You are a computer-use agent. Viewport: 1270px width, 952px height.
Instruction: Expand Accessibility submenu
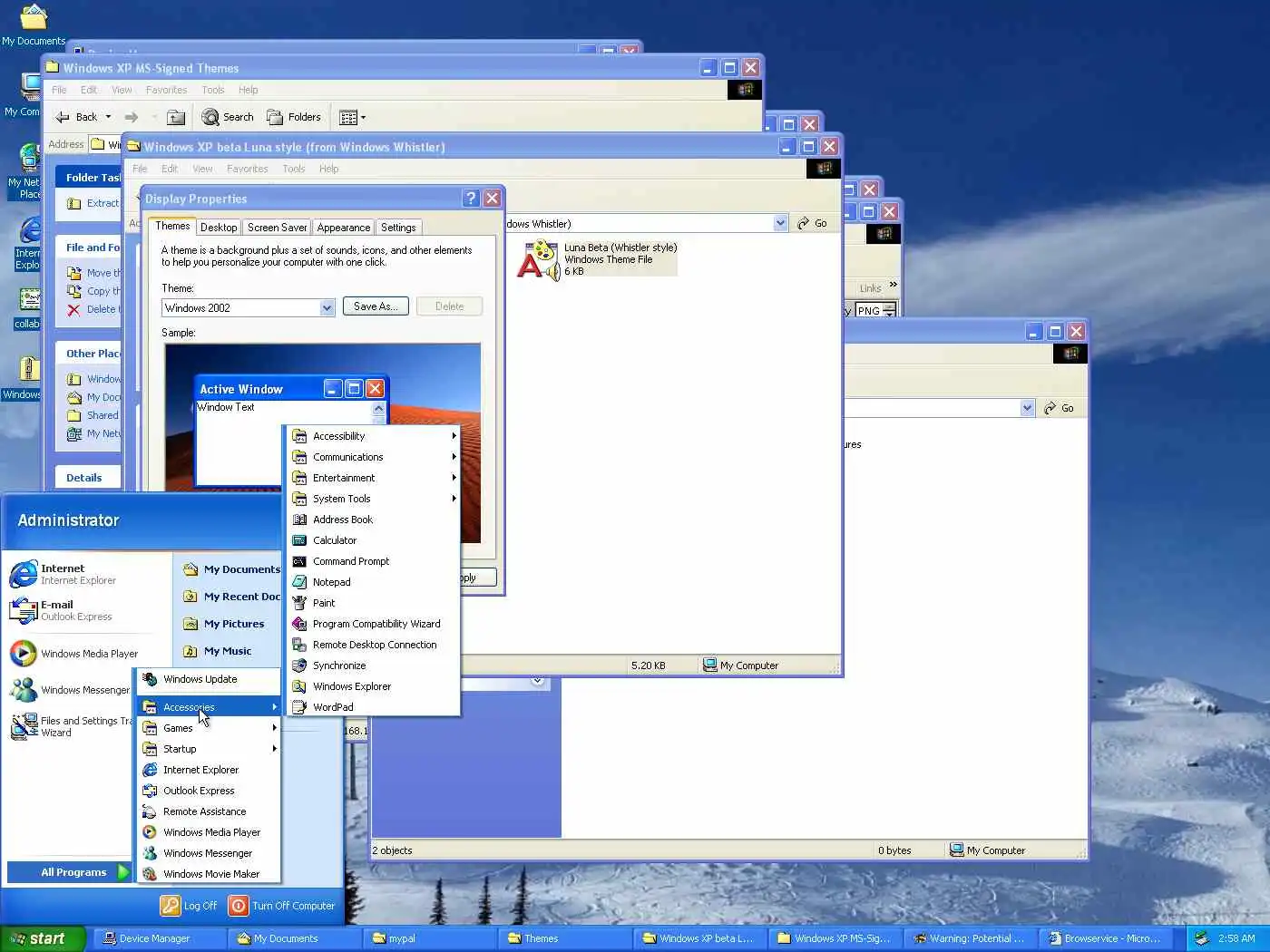point(373,436)
